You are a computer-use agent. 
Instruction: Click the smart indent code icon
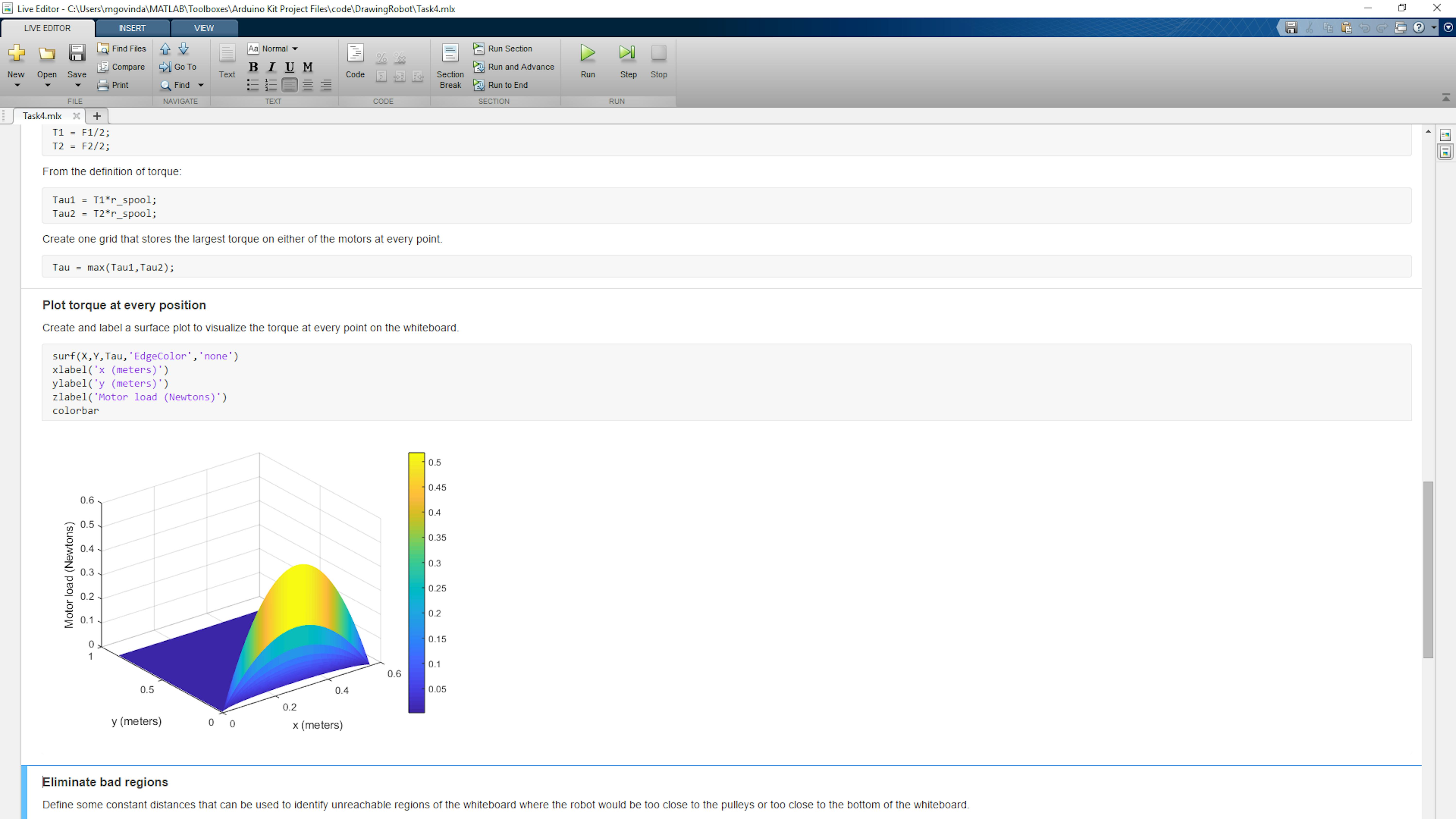[381, 76]
